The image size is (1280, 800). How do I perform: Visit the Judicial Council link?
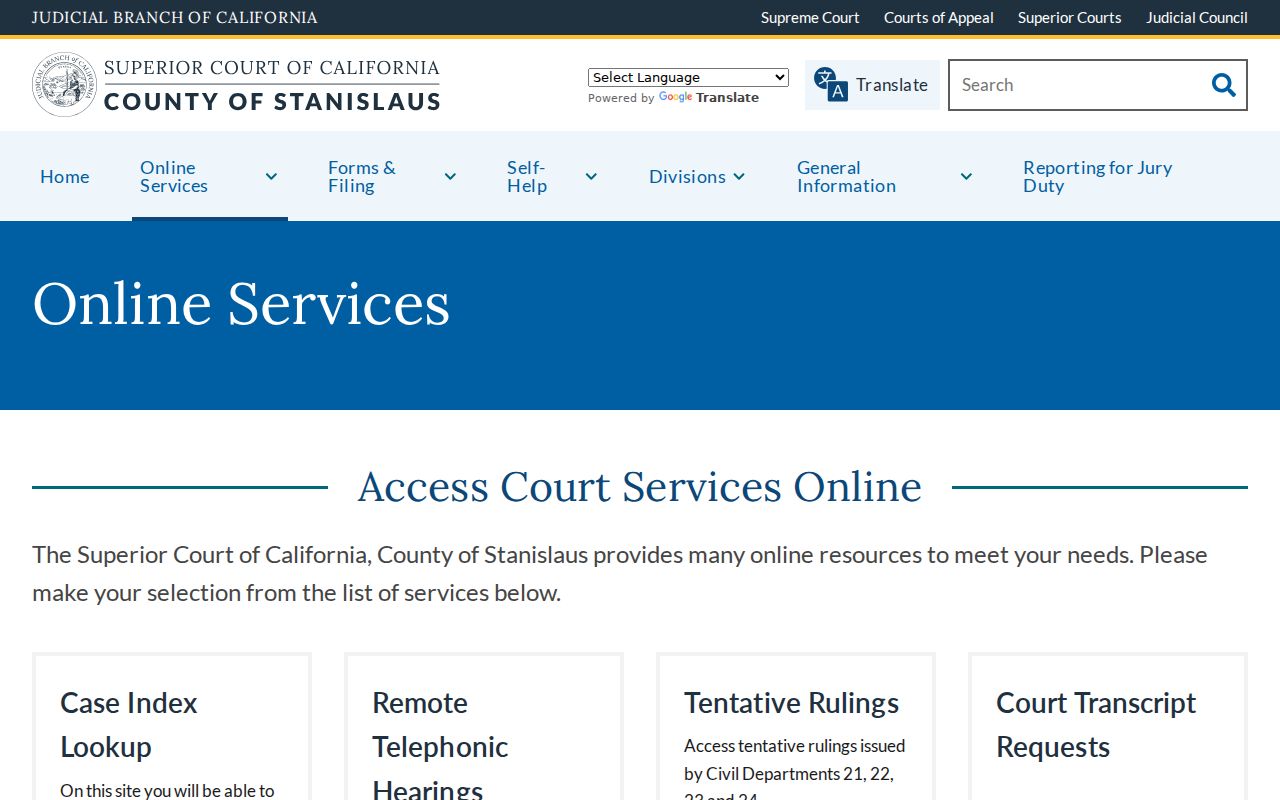(1197, 18)
